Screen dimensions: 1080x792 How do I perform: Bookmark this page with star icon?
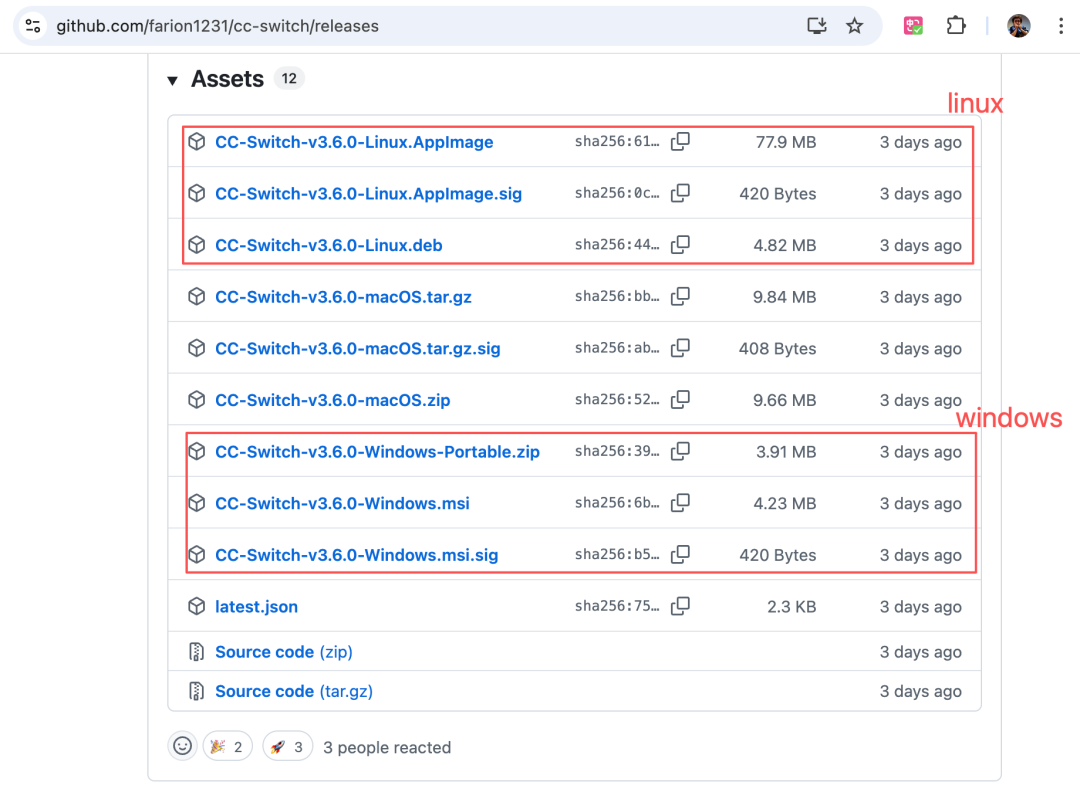pyautogui.click(x=854, y=26)
